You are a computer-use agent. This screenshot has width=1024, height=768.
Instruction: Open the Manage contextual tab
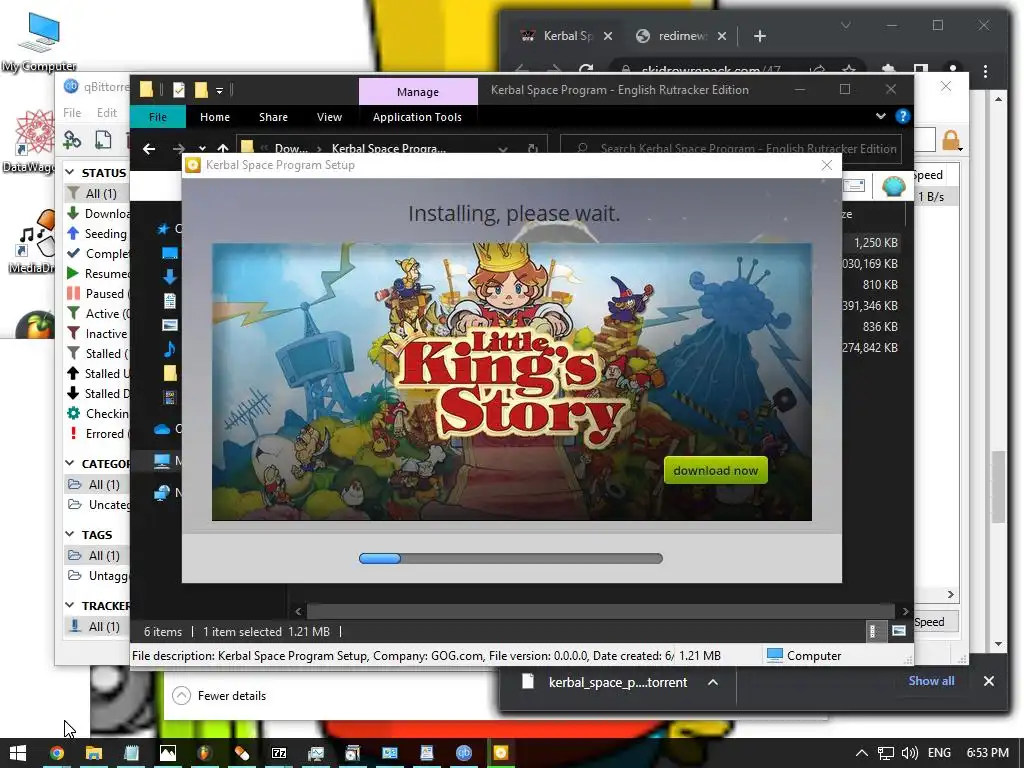[x=418, y=91]
